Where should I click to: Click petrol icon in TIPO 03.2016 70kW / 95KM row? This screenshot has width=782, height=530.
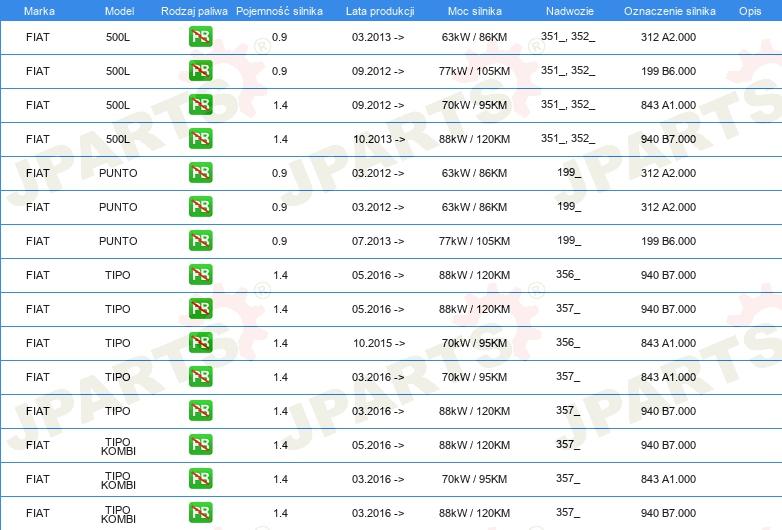pos(200,376)
